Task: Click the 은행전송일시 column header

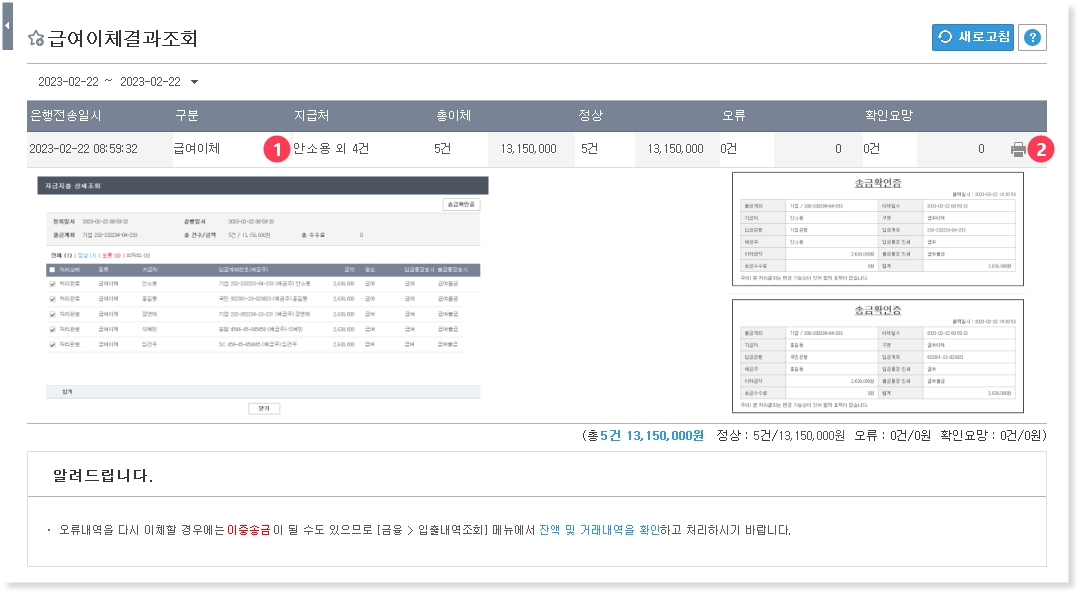Action: 67,116
